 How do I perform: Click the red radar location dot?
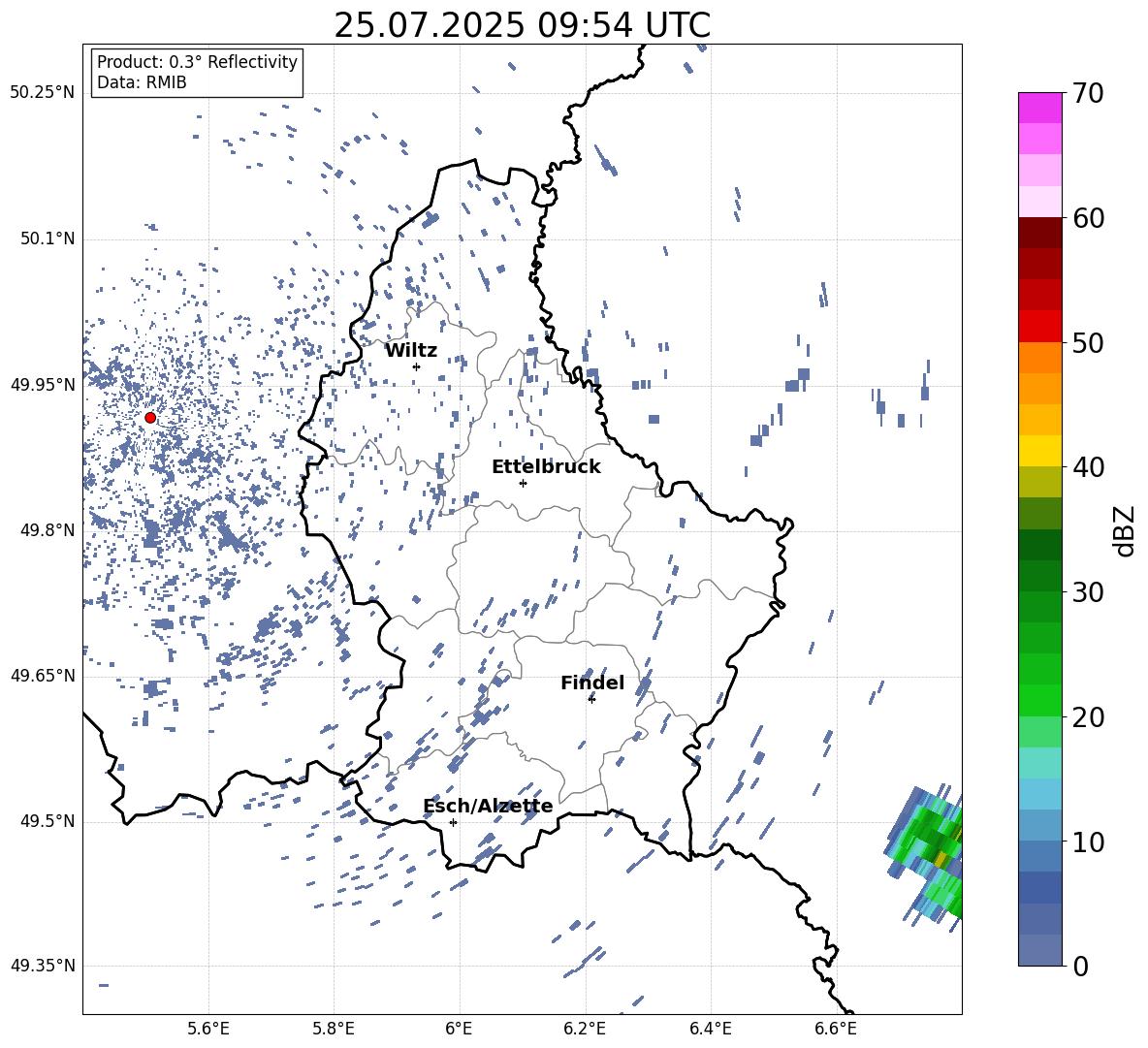point(150,418)
